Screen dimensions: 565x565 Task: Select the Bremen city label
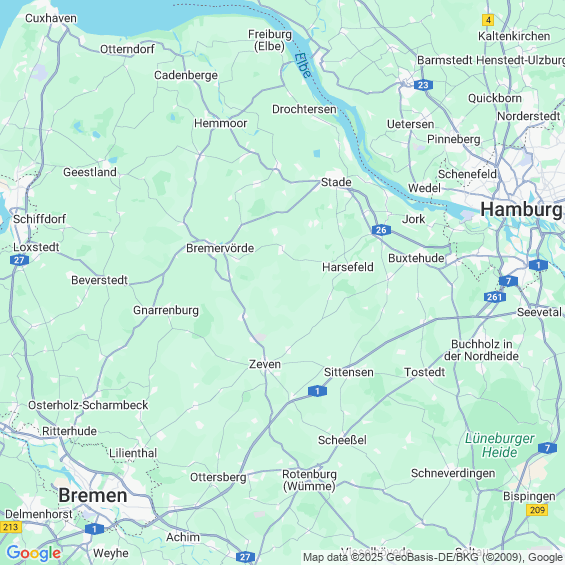tap(93, 495)
